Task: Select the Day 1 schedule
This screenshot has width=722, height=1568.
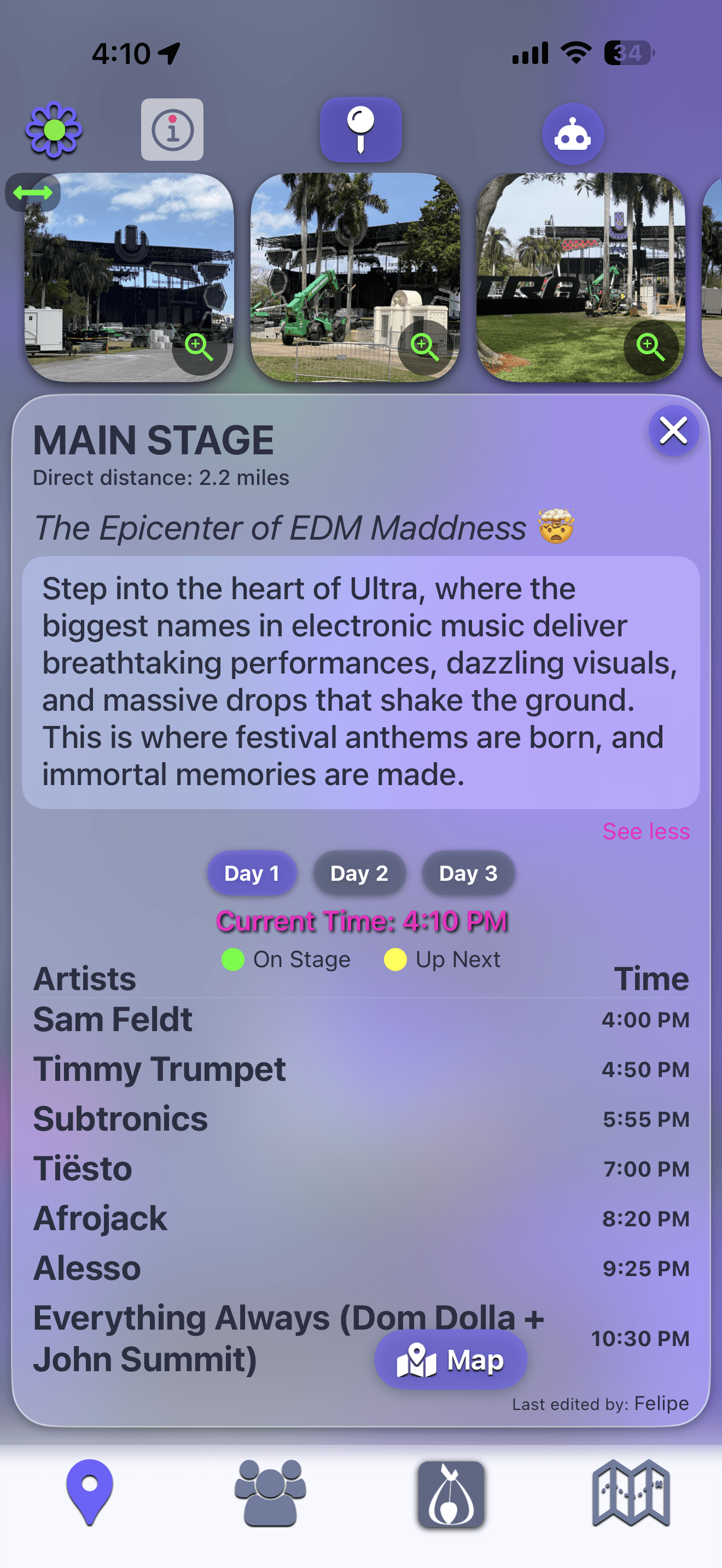Action: click(x=252, y=874)
